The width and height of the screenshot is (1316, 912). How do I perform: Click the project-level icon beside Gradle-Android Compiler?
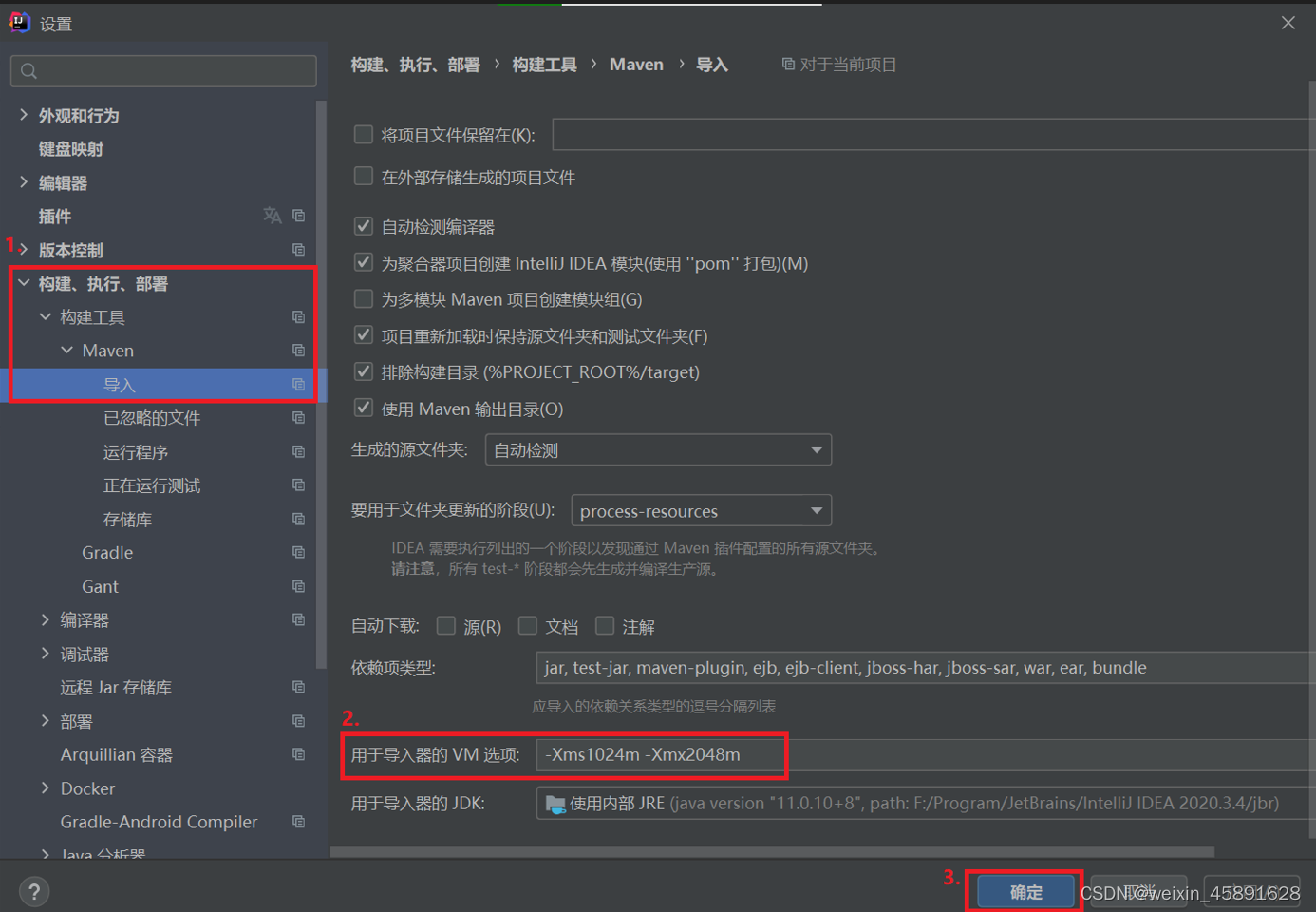click(298, 822)
